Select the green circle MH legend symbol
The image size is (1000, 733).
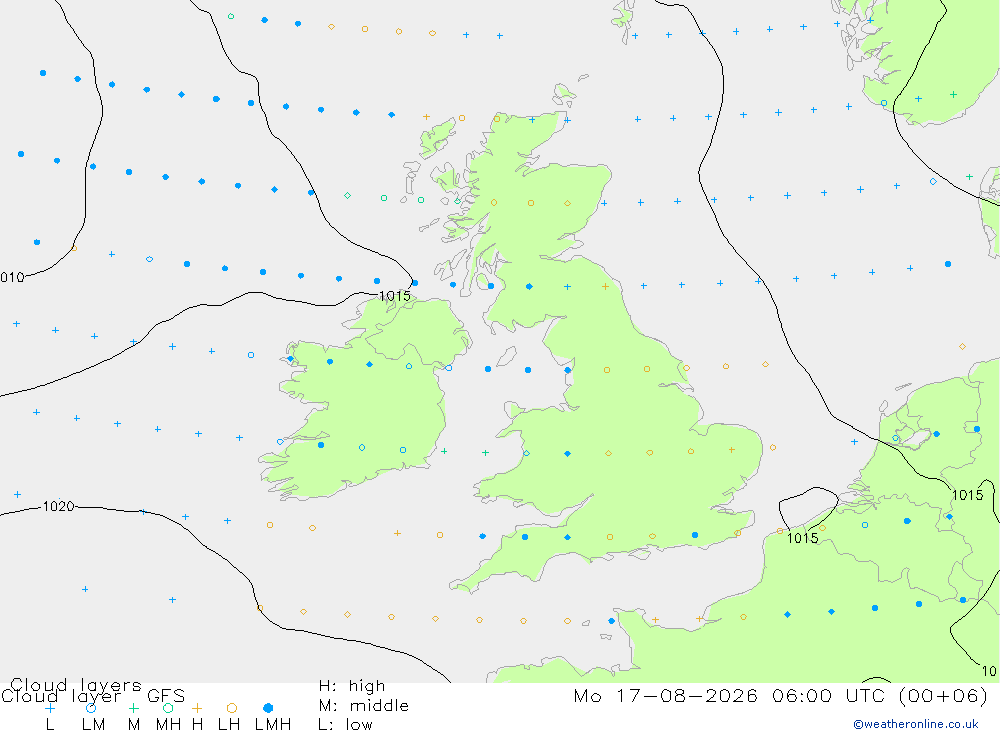point(168,708)
